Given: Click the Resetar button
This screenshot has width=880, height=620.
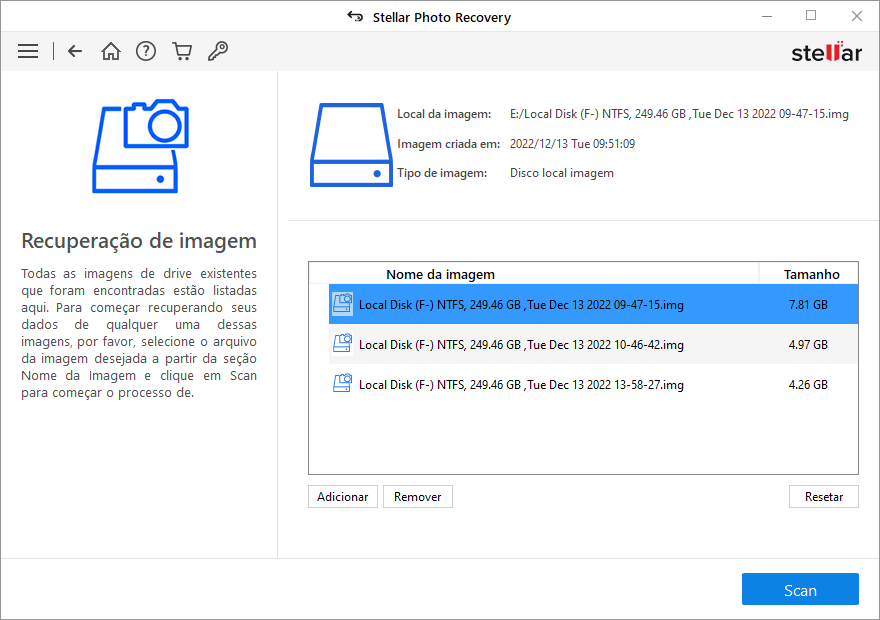Looking at the screenshot, I should tap(824, 497).
